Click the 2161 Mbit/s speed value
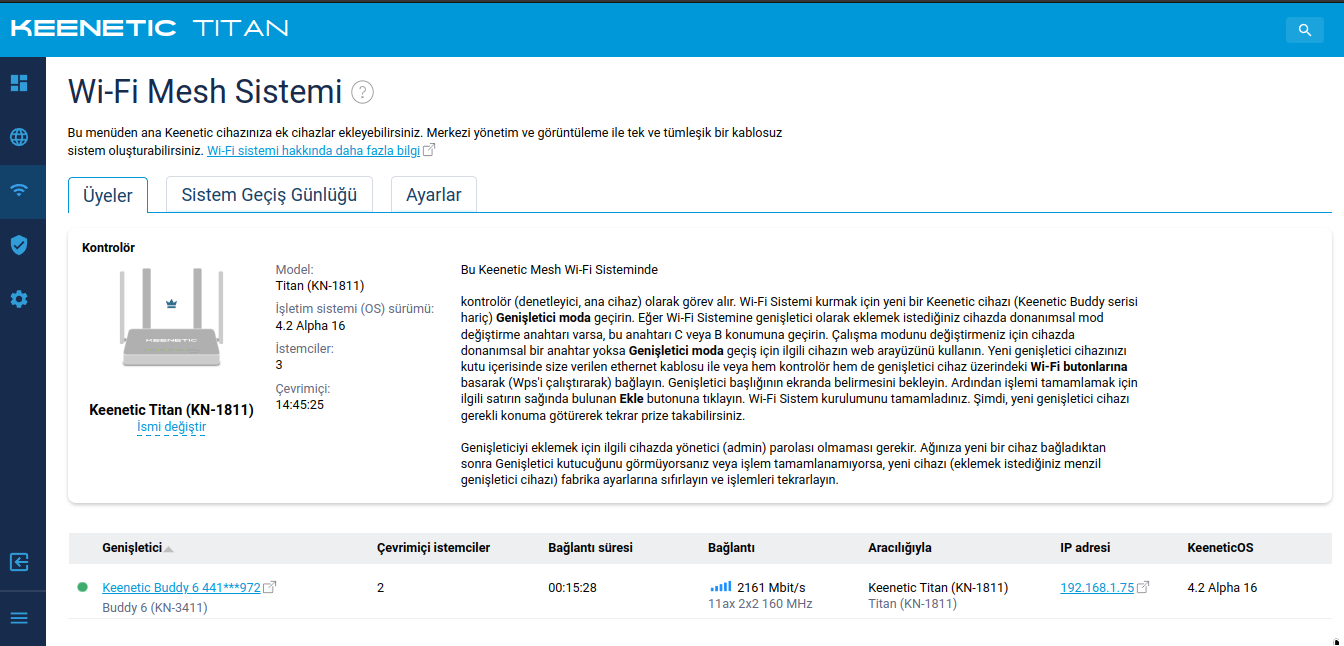Viewport: 1344px width, 646px height. [x=771, y=587]
